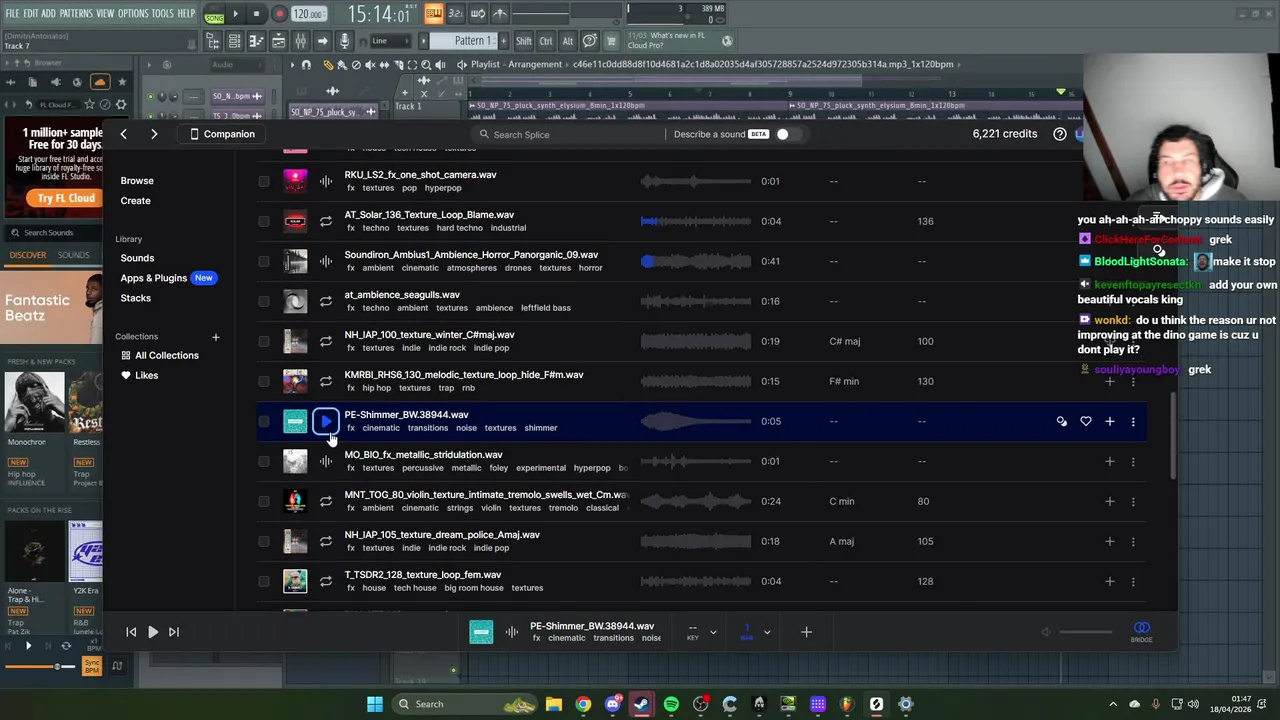1280x720 pixels.
Task: Click loop icon for T_TSDR2_128_texture_loop_fem.wav
Action: click(x=326, y=581)
